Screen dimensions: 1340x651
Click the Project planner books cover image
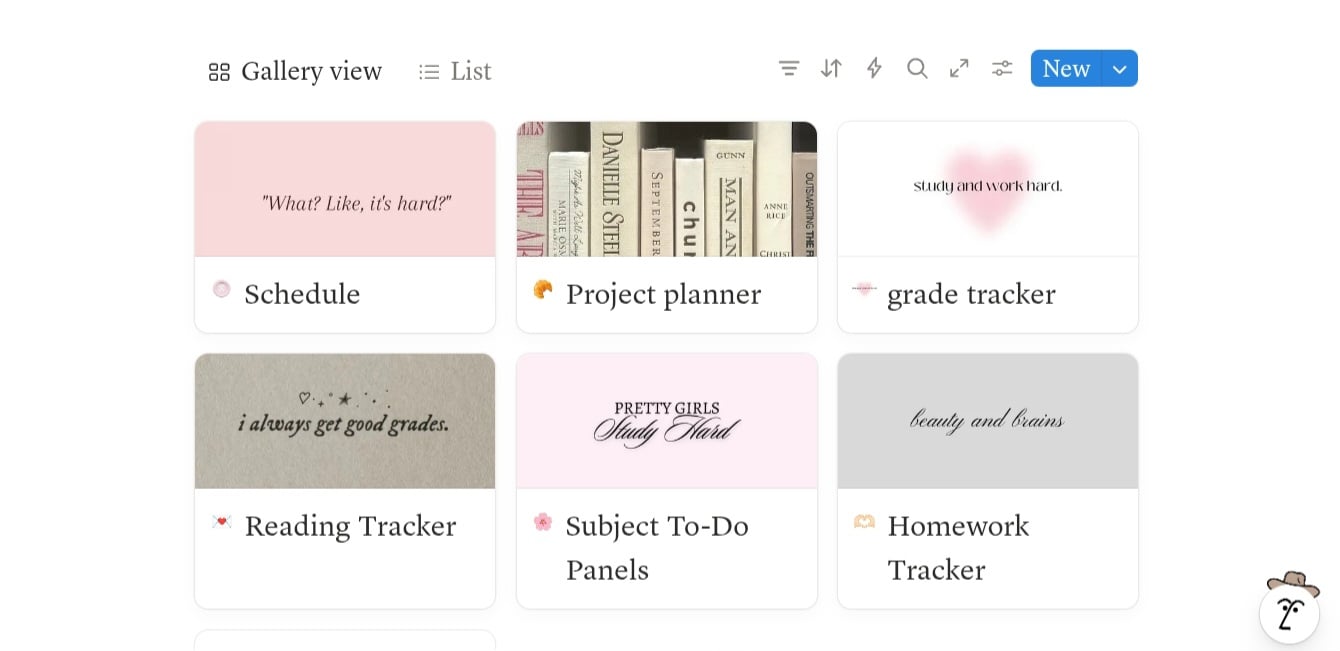coord(667,189)
